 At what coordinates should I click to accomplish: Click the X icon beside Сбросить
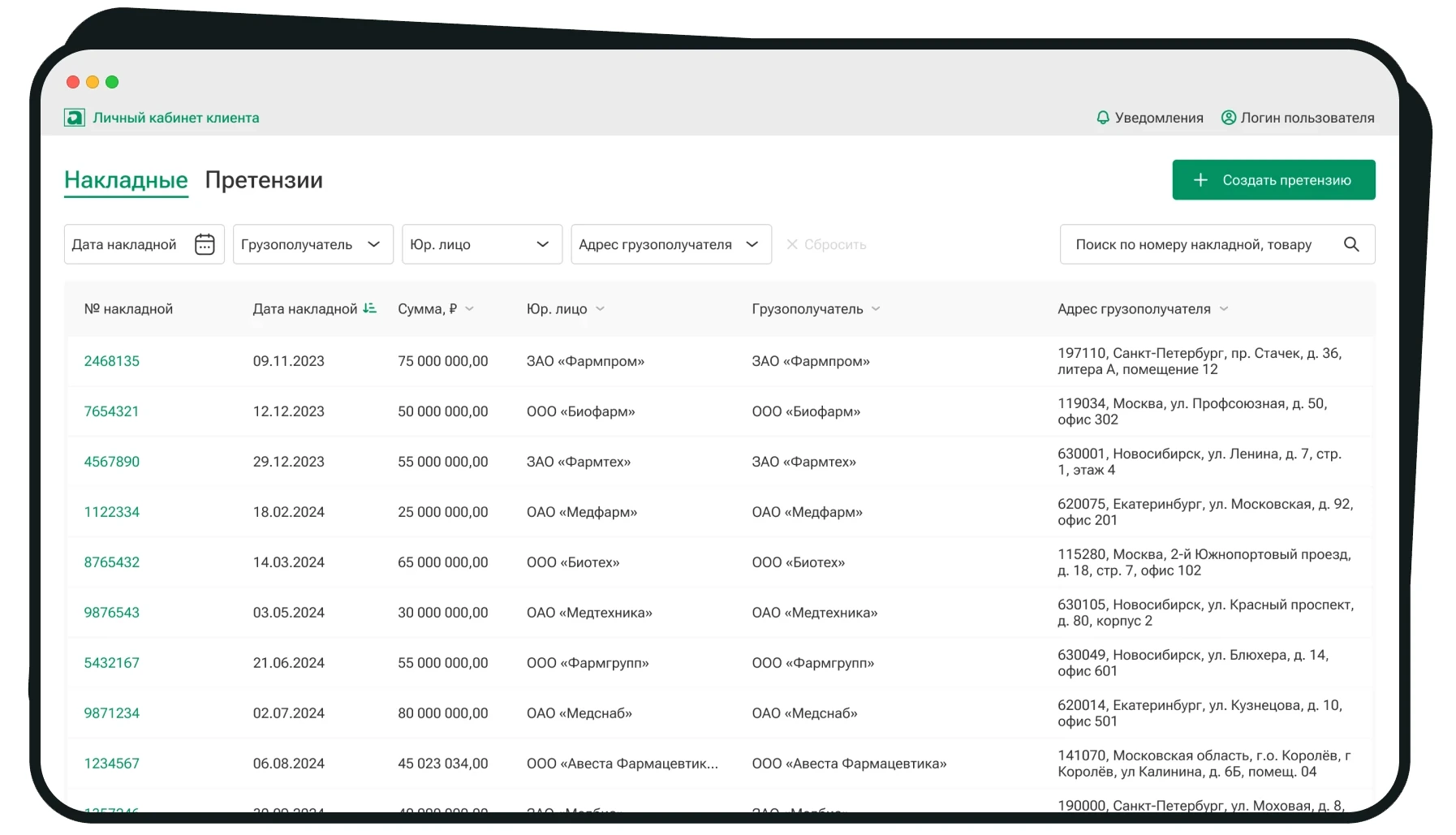[792, 244]
